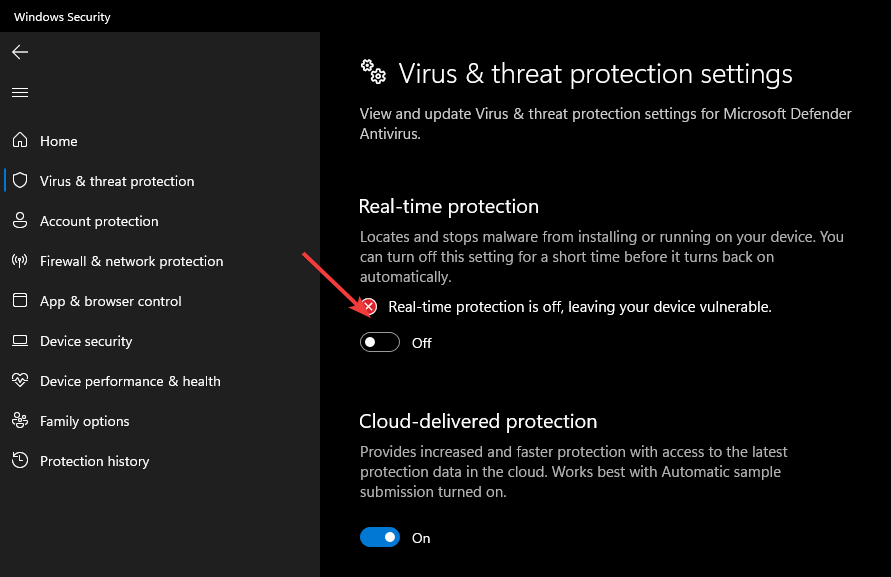891x577 pixels.
Task: Turn on the Real-time protection toggle
Action: [380, 342]
